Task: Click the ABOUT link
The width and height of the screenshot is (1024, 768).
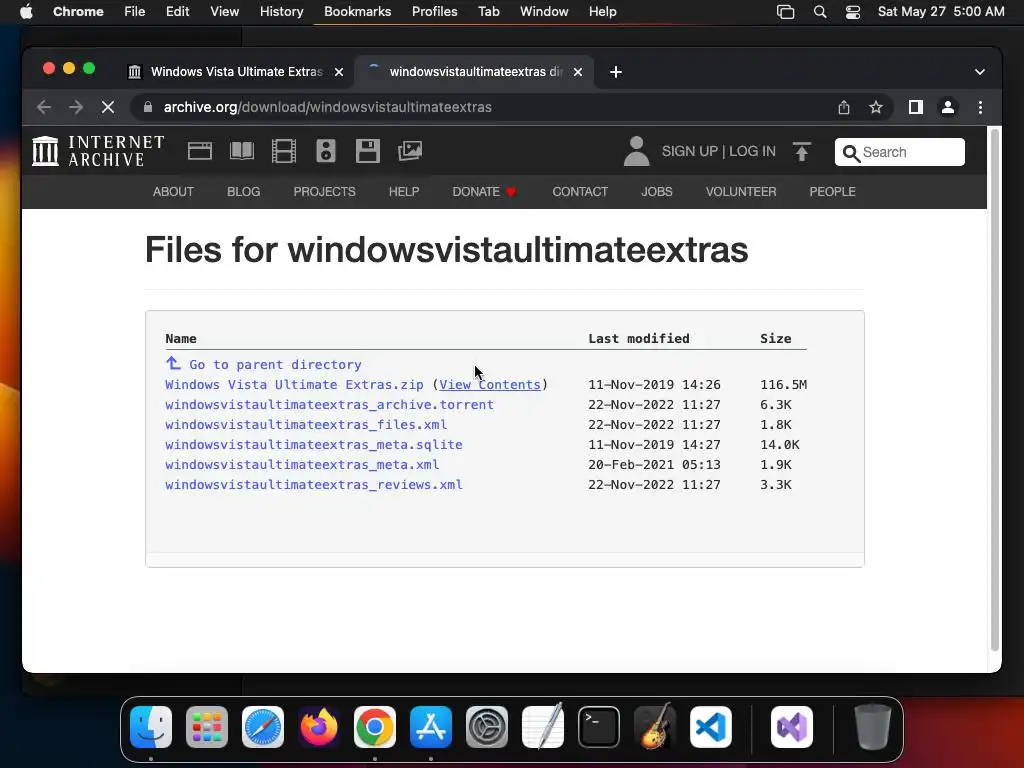Action: [x=173, y=191]
